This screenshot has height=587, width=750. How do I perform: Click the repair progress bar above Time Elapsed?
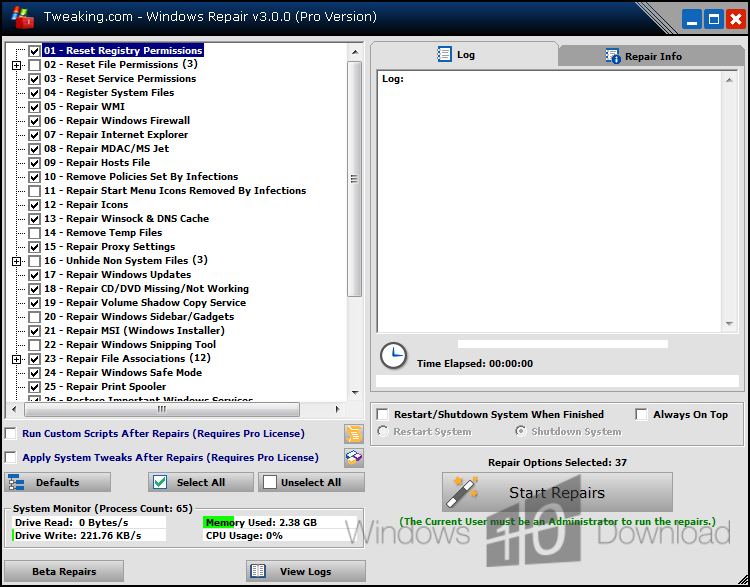click(x=563, y=344)
